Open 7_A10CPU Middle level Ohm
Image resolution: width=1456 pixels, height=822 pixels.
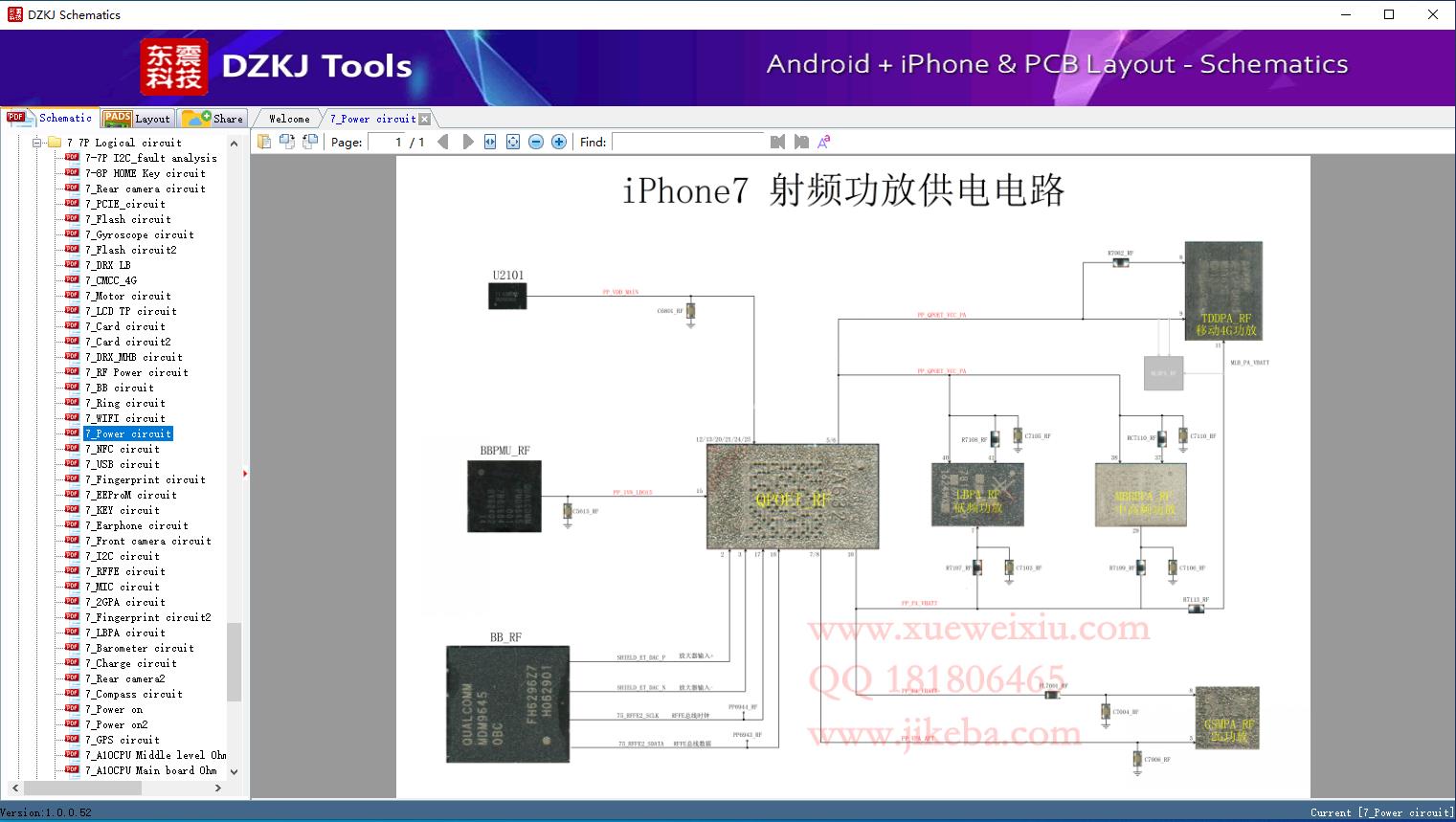coord(155,755)
